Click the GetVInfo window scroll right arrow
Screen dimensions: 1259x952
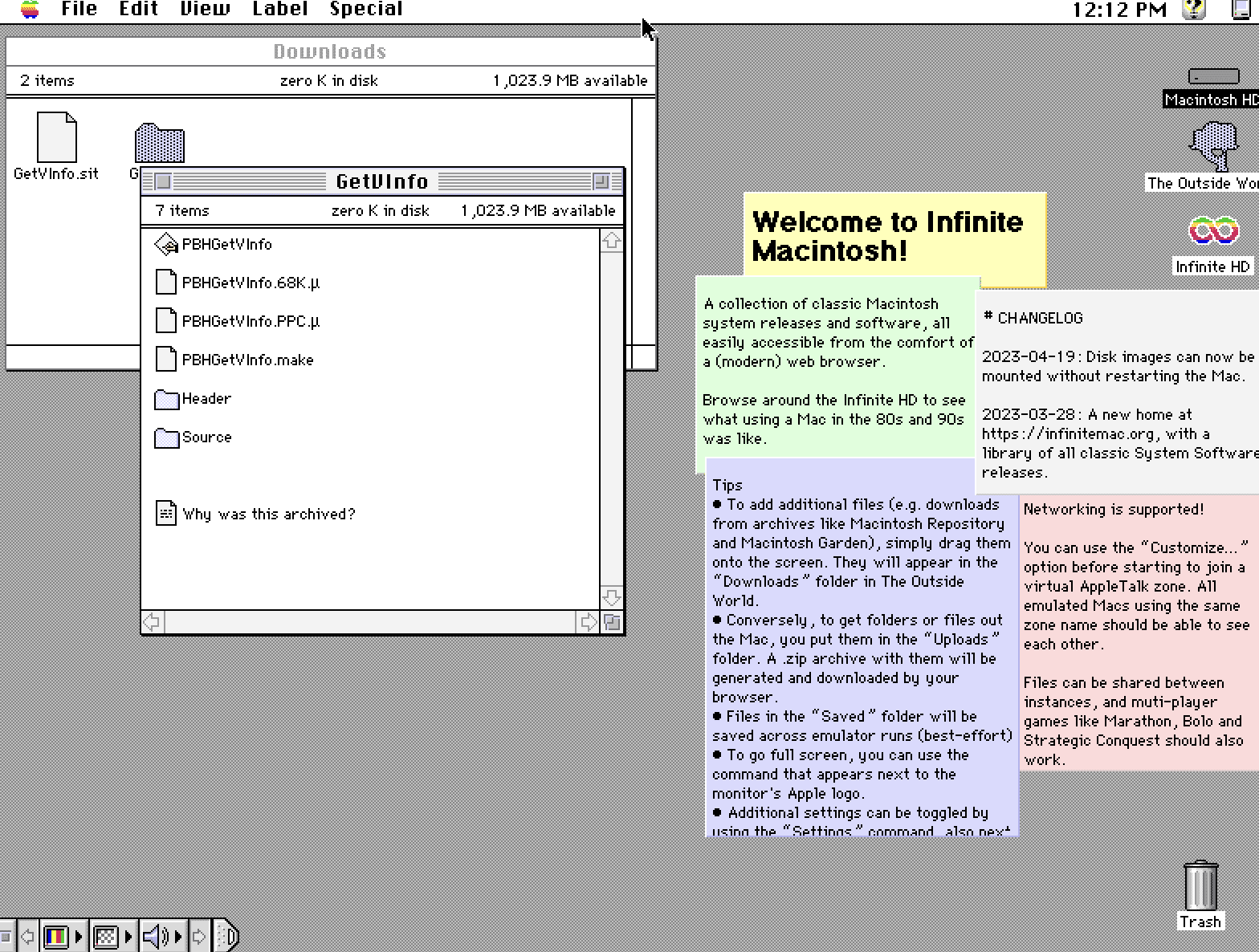coord(589,622)
